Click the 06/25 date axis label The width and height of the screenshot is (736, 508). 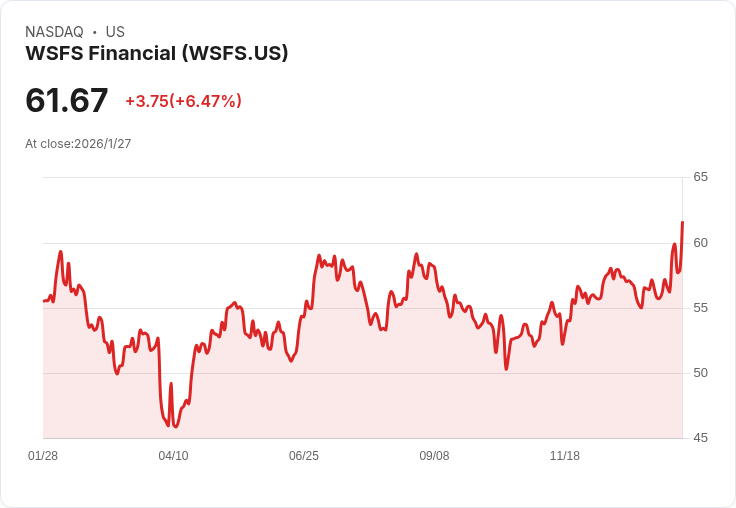pyautogui.click(x=304, y=456)
